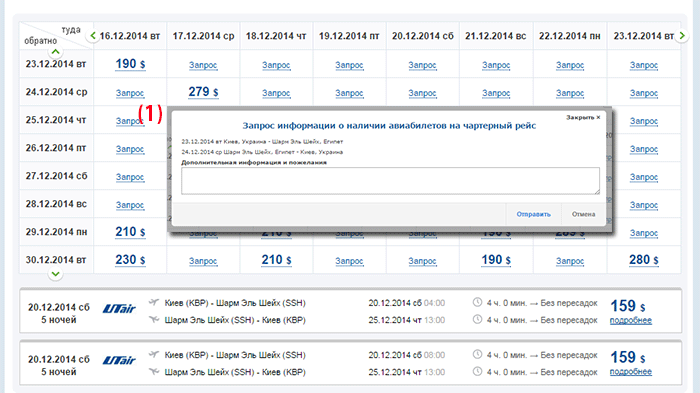Click Запрос for 17.12 departure, 23.12 return
This screenshot has height=393, width=700.
(203, 65)
